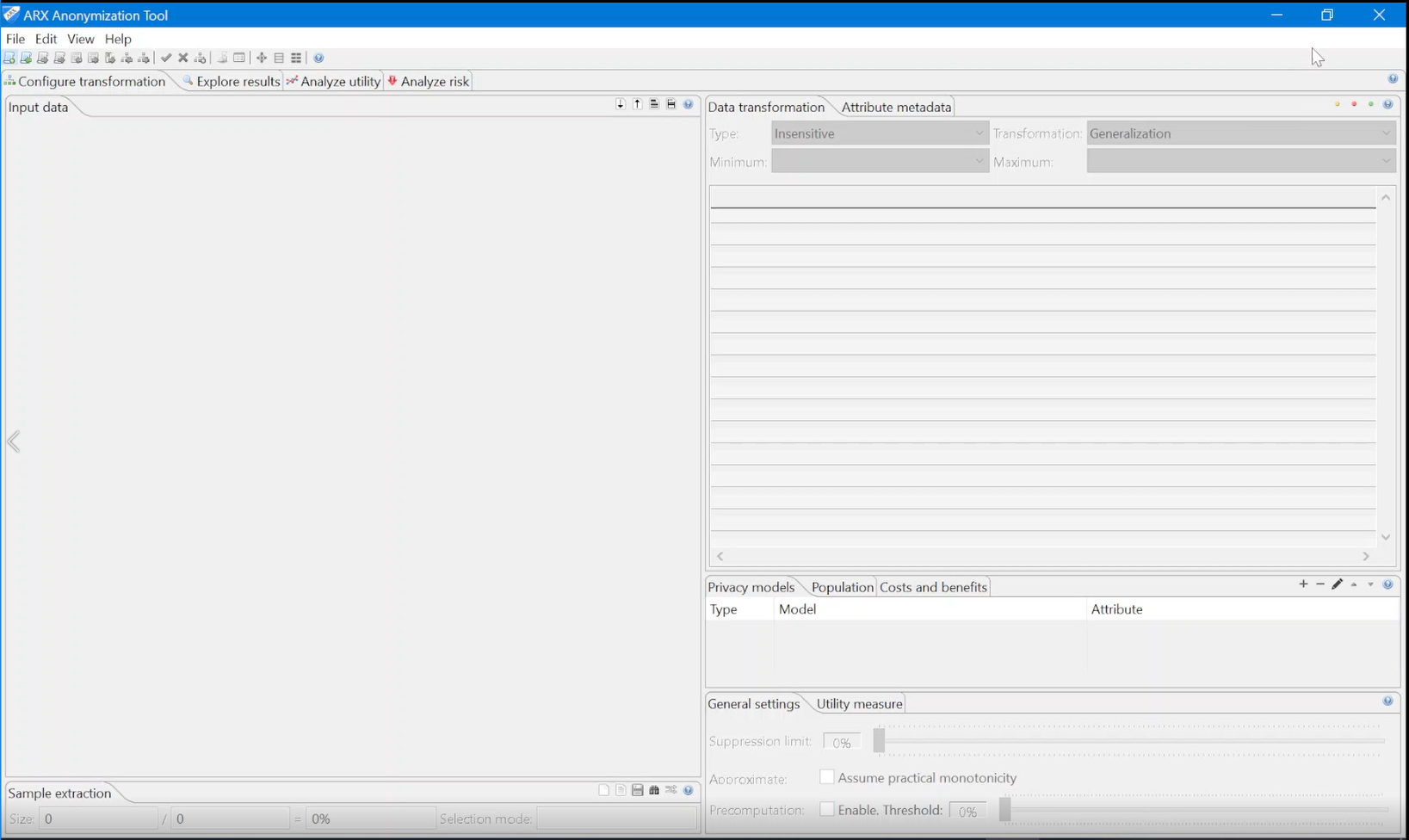Open the Attribute metadata tab
Image resolution: width=1409 pixels, height=840 pixels.
896,107
